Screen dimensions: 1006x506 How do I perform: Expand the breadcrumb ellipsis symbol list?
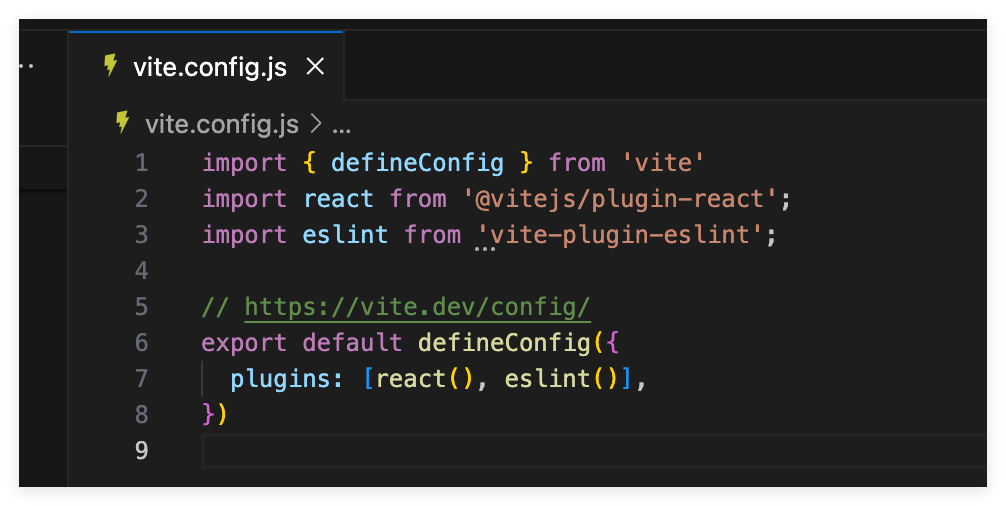pyautogui.click(x=341, y=124)
